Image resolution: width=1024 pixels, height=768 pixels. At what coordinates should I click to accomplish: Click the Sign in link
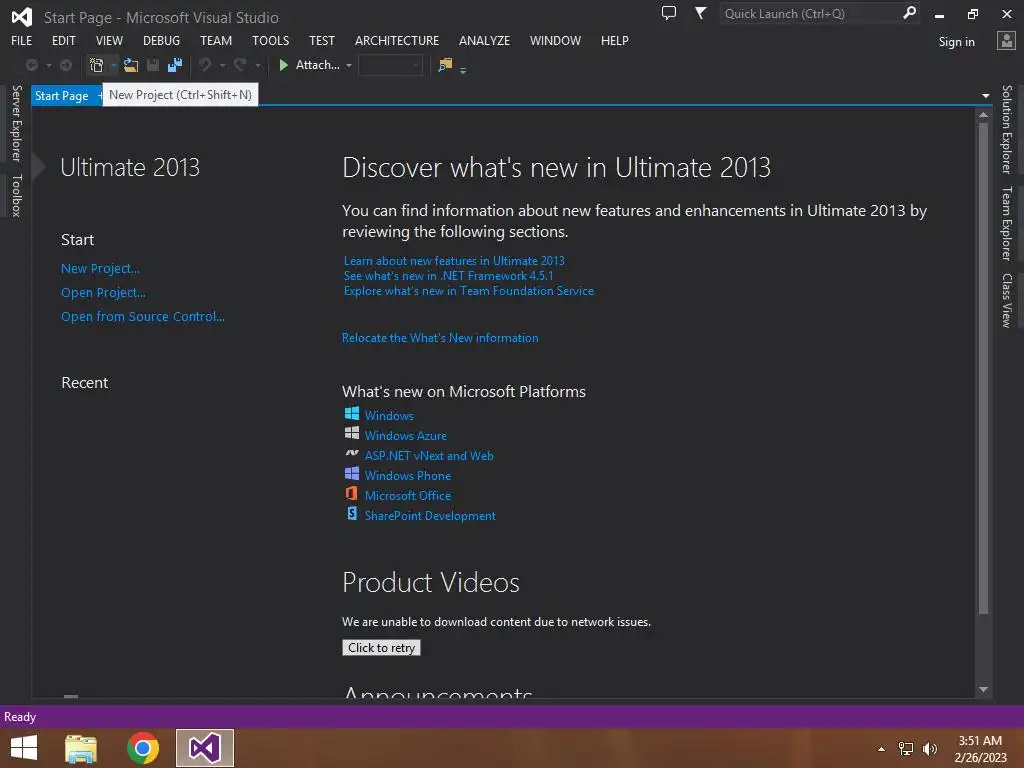pyautogui.click(x=956, y=42)
